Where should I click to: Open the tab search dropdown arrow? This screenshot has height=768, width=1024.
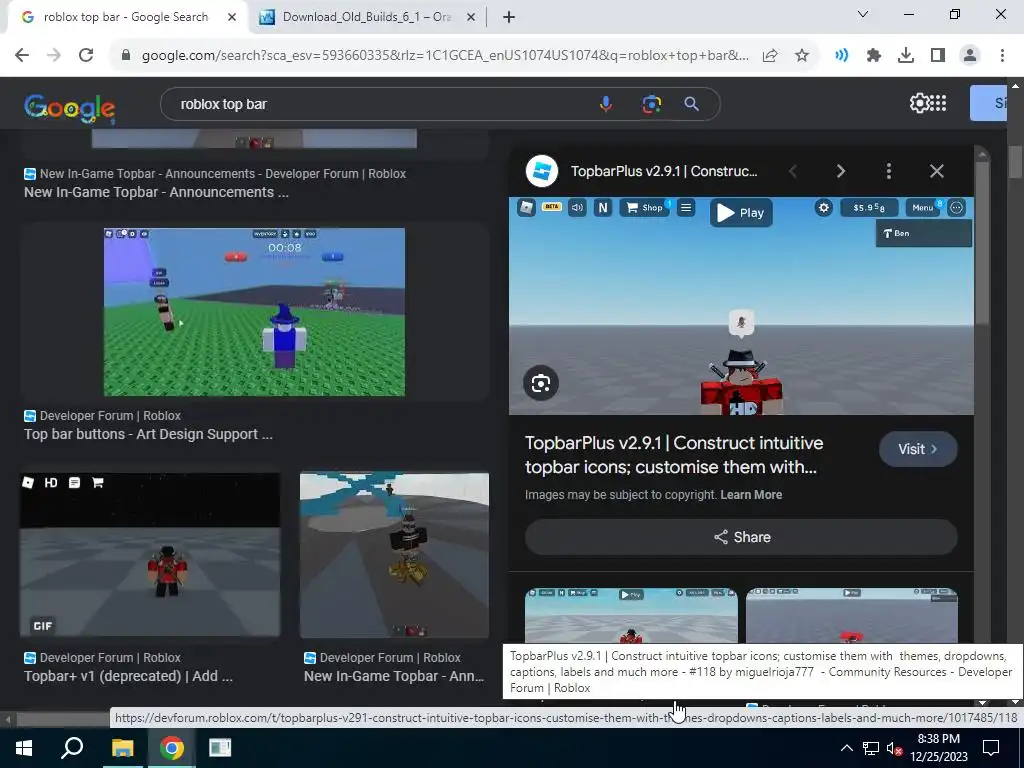coord(863,16)
